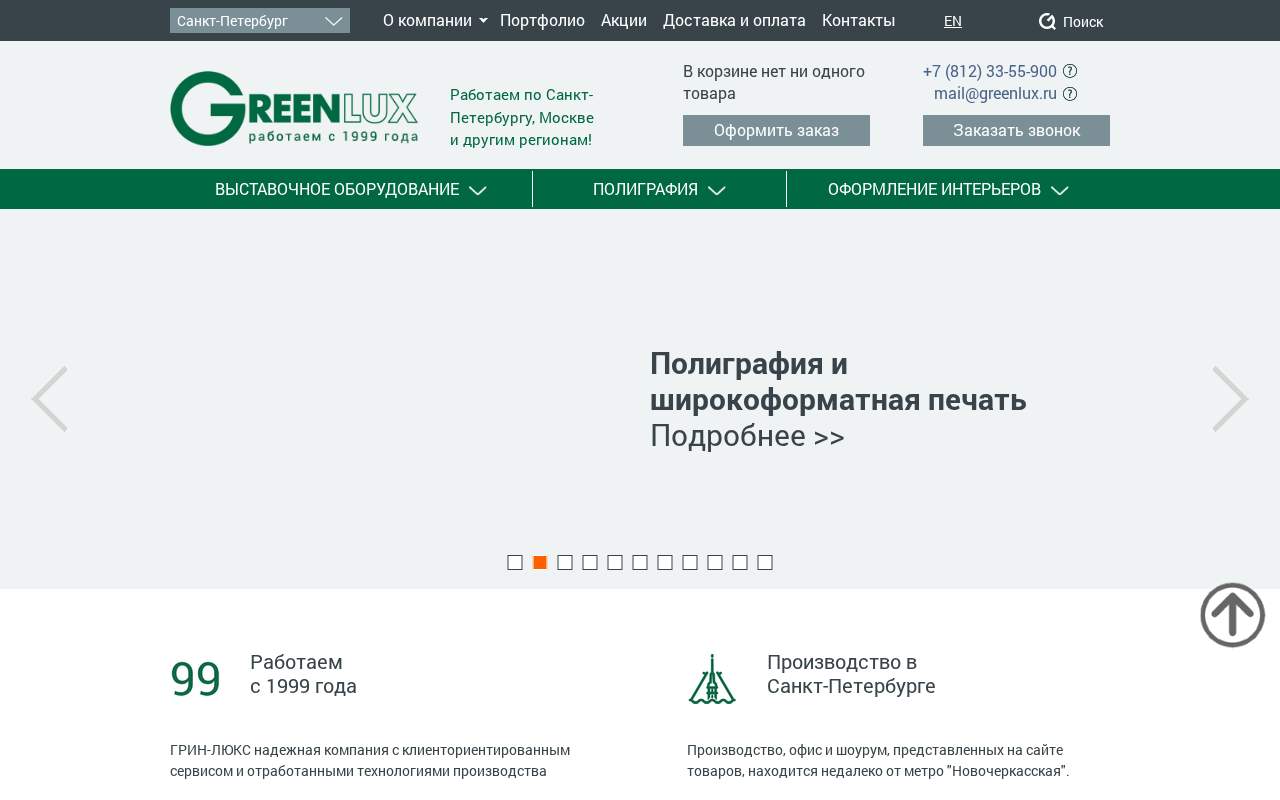Click the Оформить заказ button
This screenshot has height=800, width=1280.
coord(776,130)
